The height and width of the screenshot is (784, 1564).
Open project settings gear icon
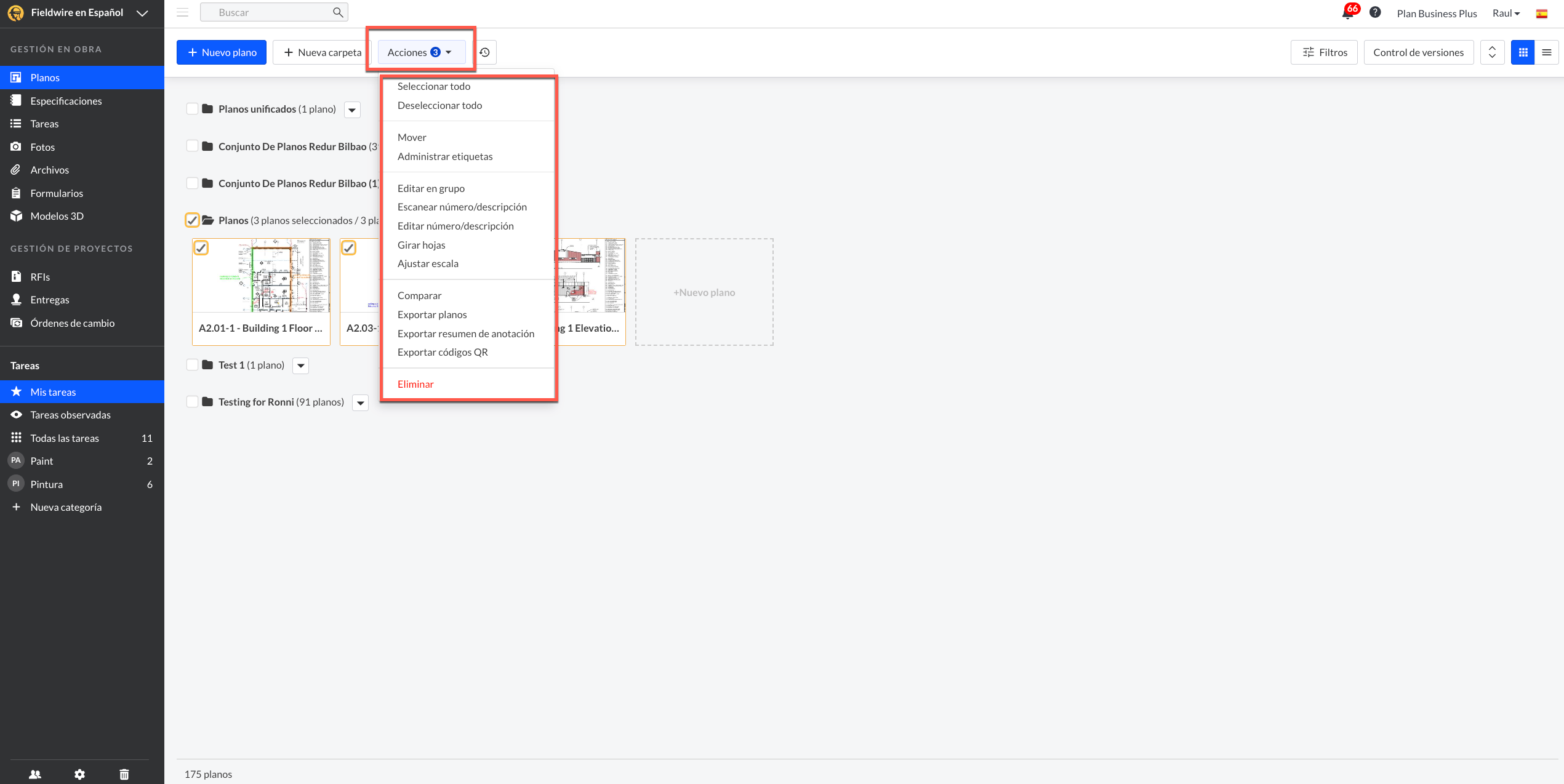click(x=79, y=774)
